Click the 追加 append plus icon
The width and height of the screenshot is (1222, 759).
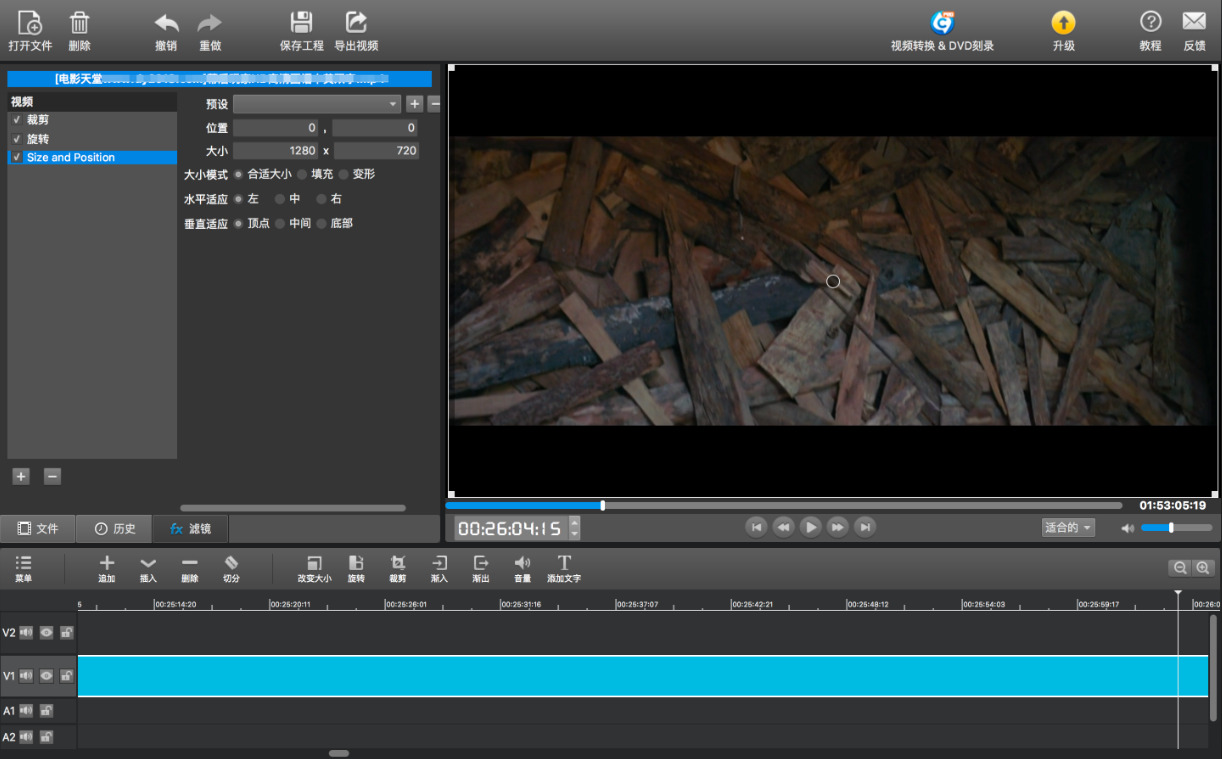(x=107, y=564)
